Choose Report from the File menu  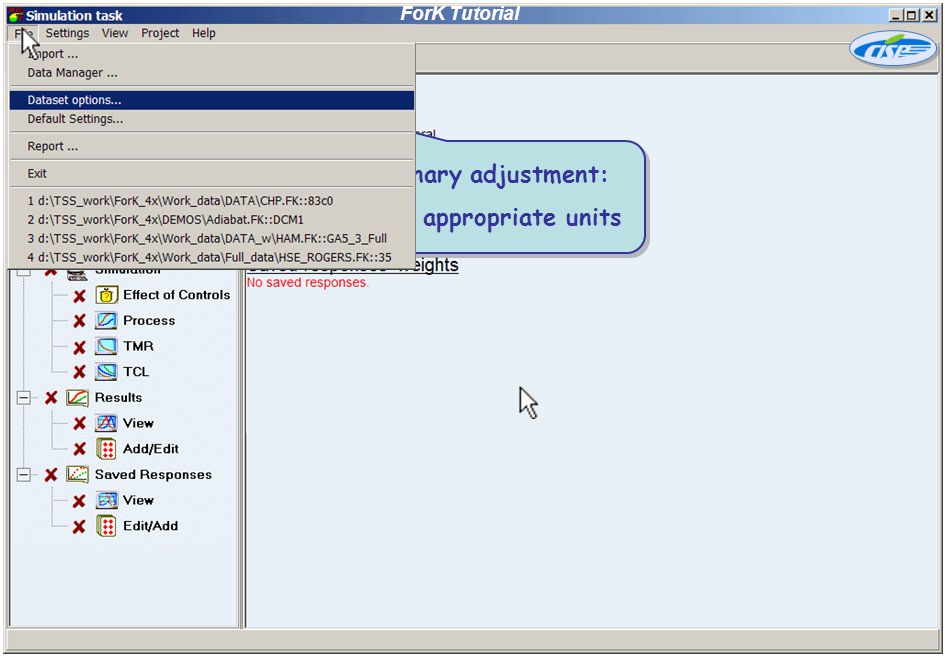[x=212, y=146]
